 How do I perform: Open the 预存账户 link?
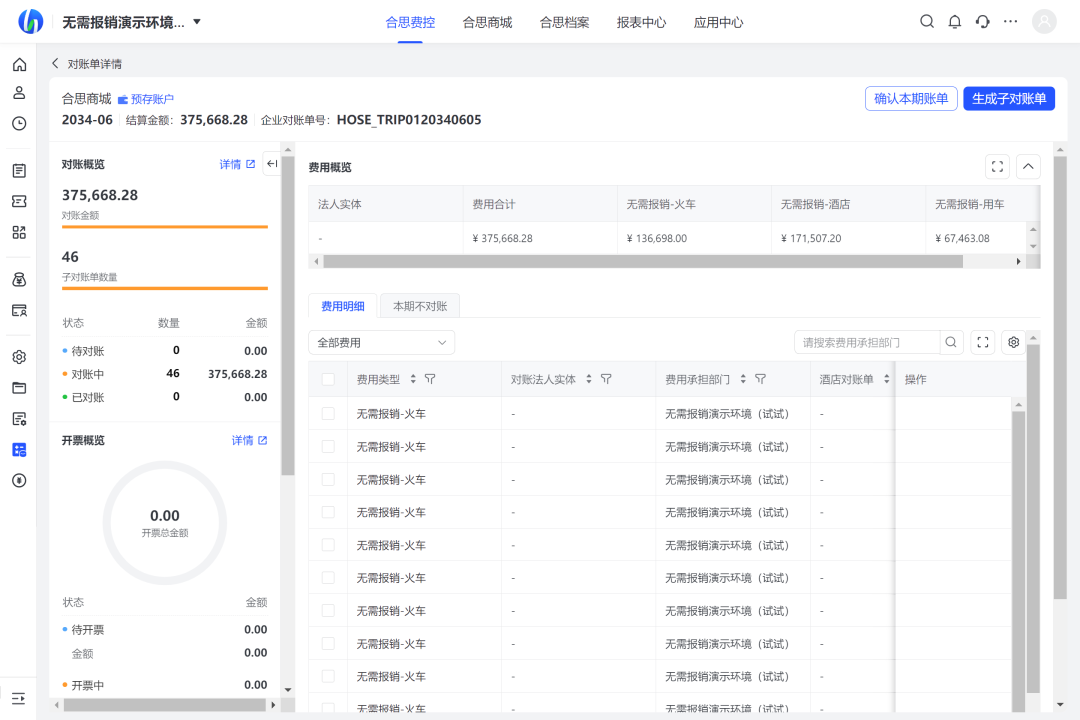click(146, 99)
